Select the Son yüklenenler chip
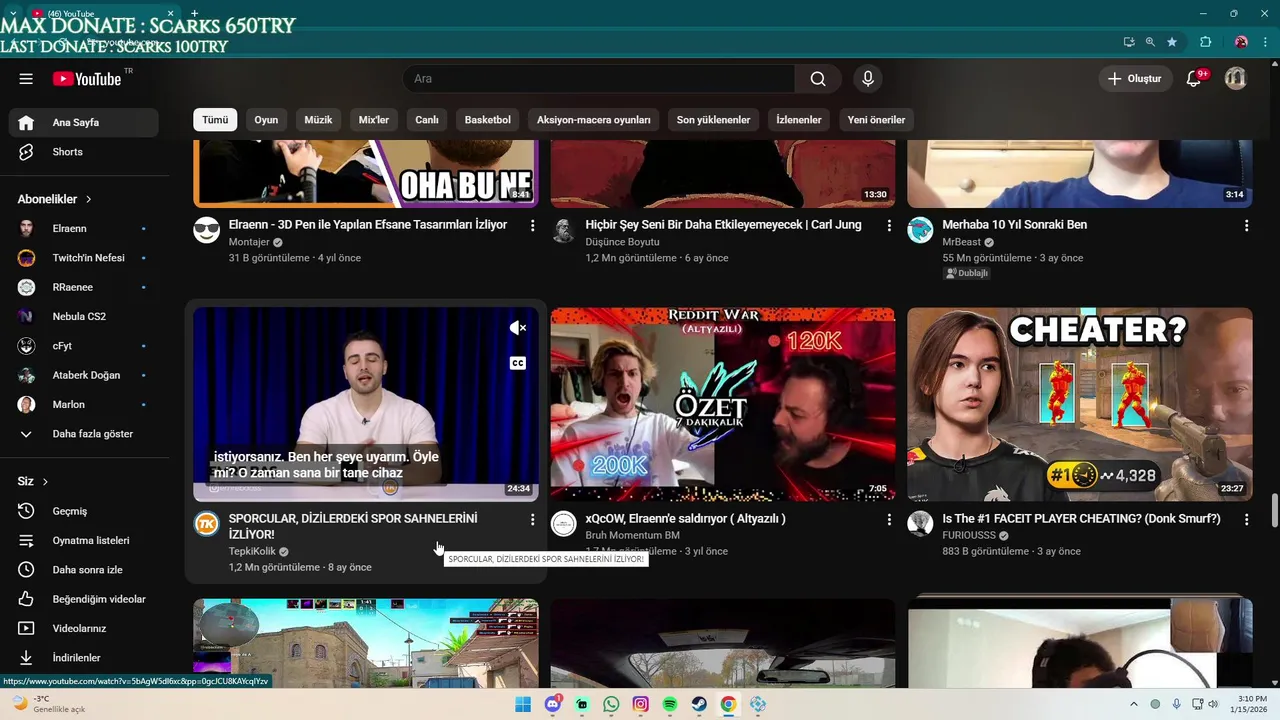The image size is (1280, 720). pyautogui.click(x=713, y=120)
